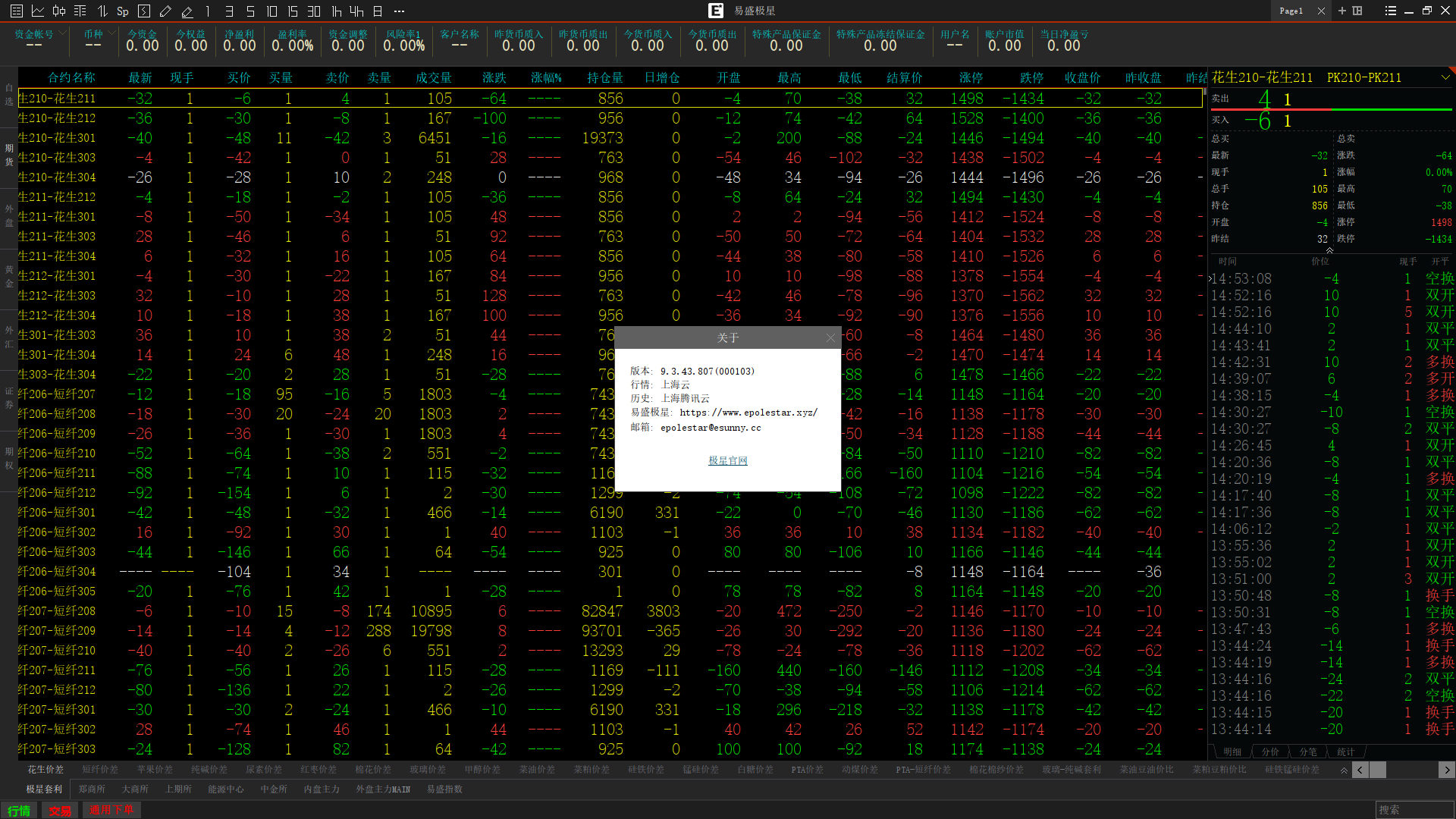Select the 15-minute period button
This screenshot has width=1456, height=819.
click(293, 11)
